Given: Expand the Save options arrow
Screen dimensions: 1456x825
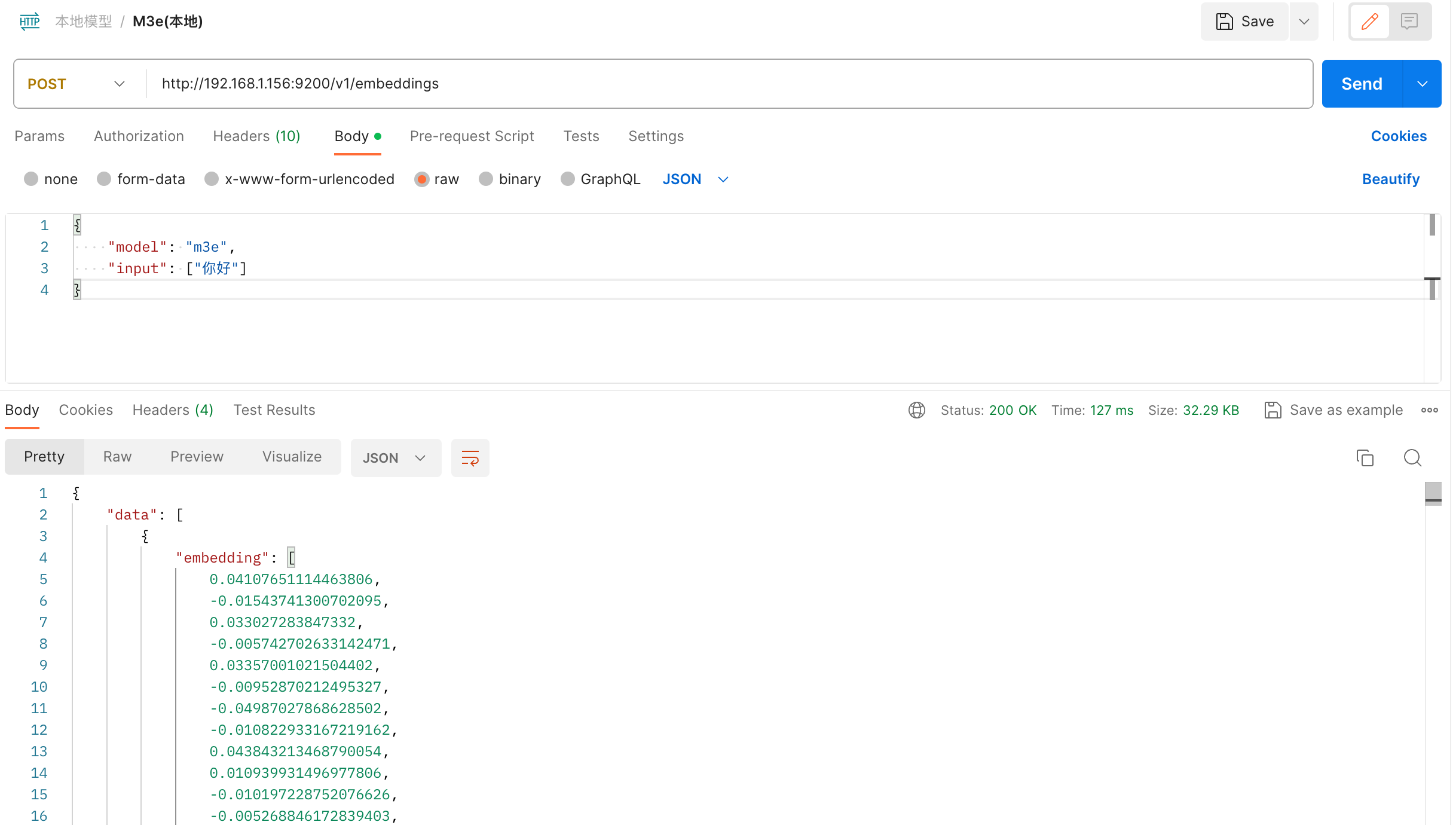Looking at the screenshot, I should tap(1304, 22).
